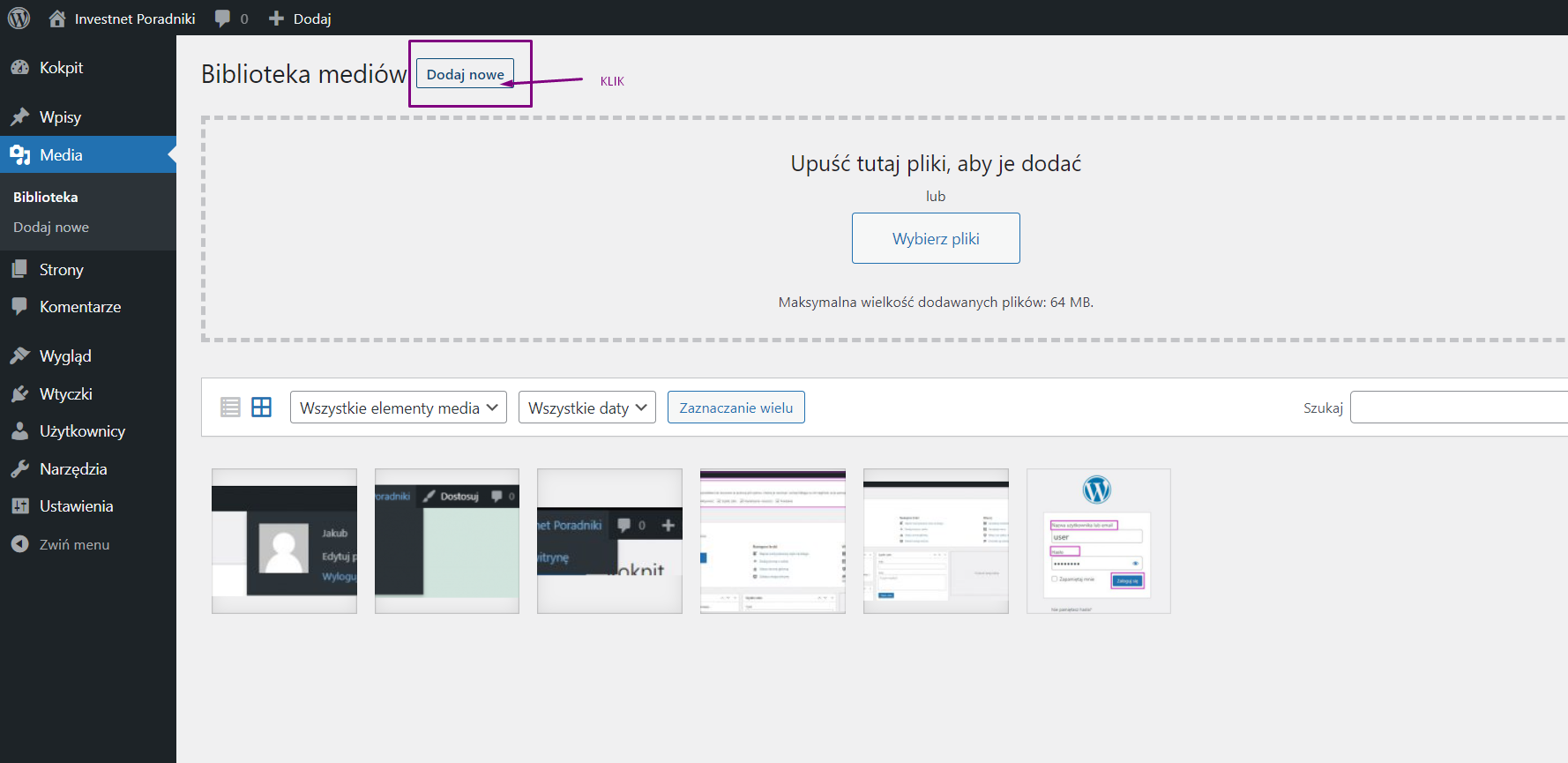Select the user avatar Jakub thumbnail
This screenshot has height=763, width=1568.
pyautogui.click(x=284, y=541)
